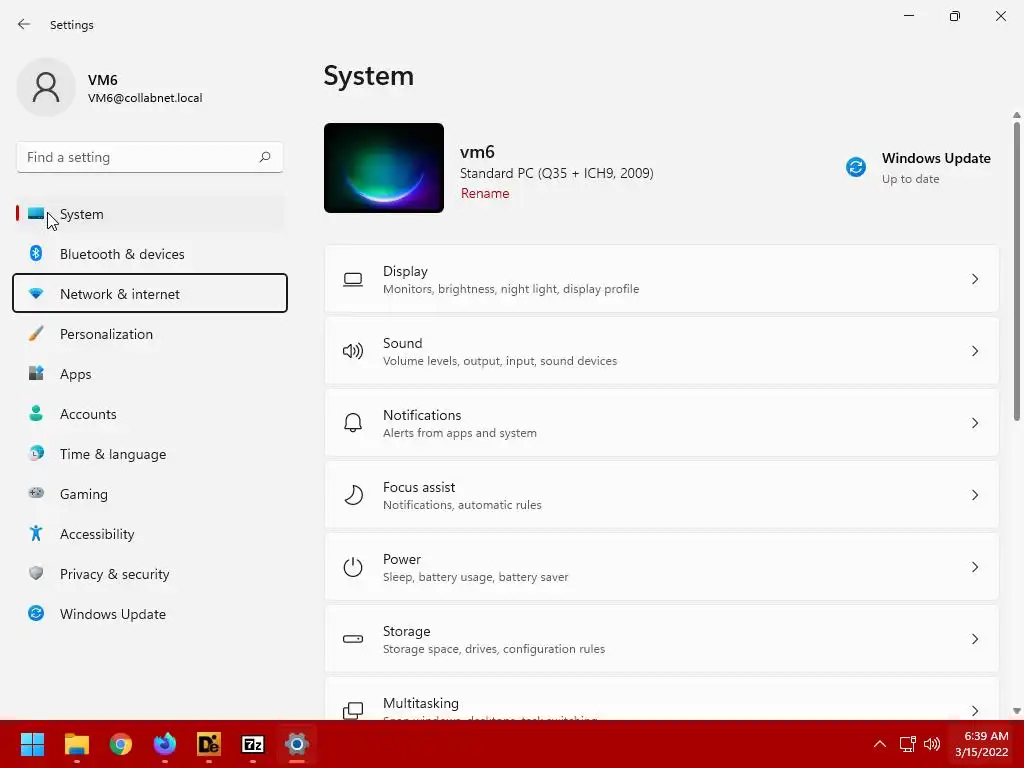Click the Storage drive icon
The width and height of the screenshot is (1024, 768).
pyautogui.click(x=353, y=639)
